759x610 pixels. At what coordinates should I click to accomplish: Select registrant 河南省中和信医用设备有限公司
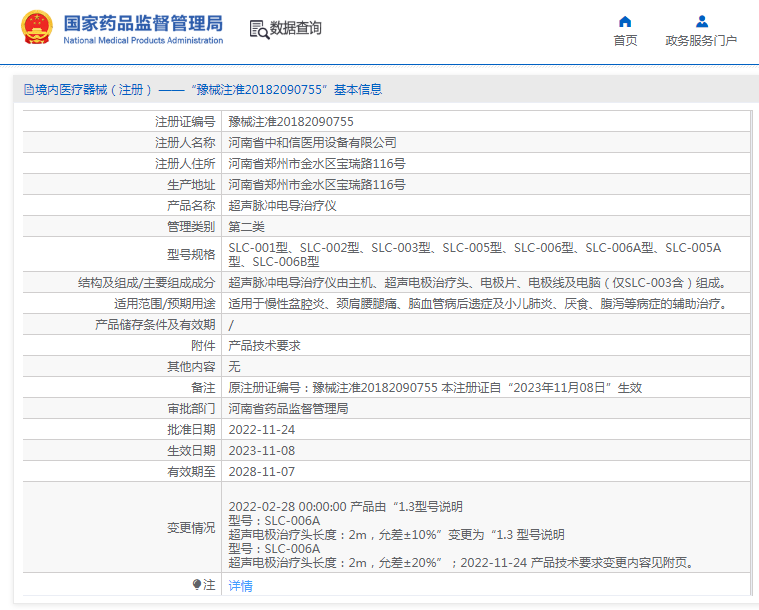312,142
